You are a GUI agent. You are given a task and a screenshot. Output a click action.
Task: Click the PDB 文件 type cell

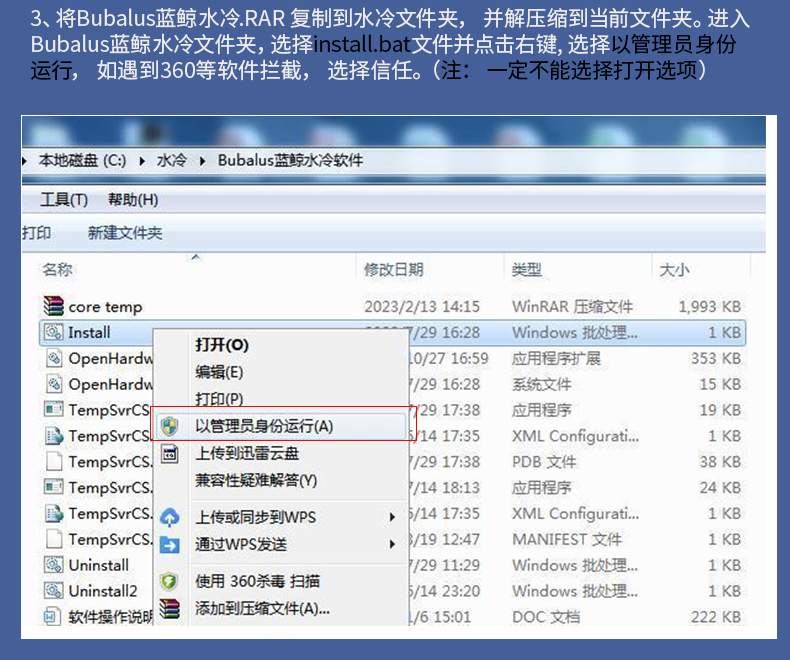[x=544, y=462]
